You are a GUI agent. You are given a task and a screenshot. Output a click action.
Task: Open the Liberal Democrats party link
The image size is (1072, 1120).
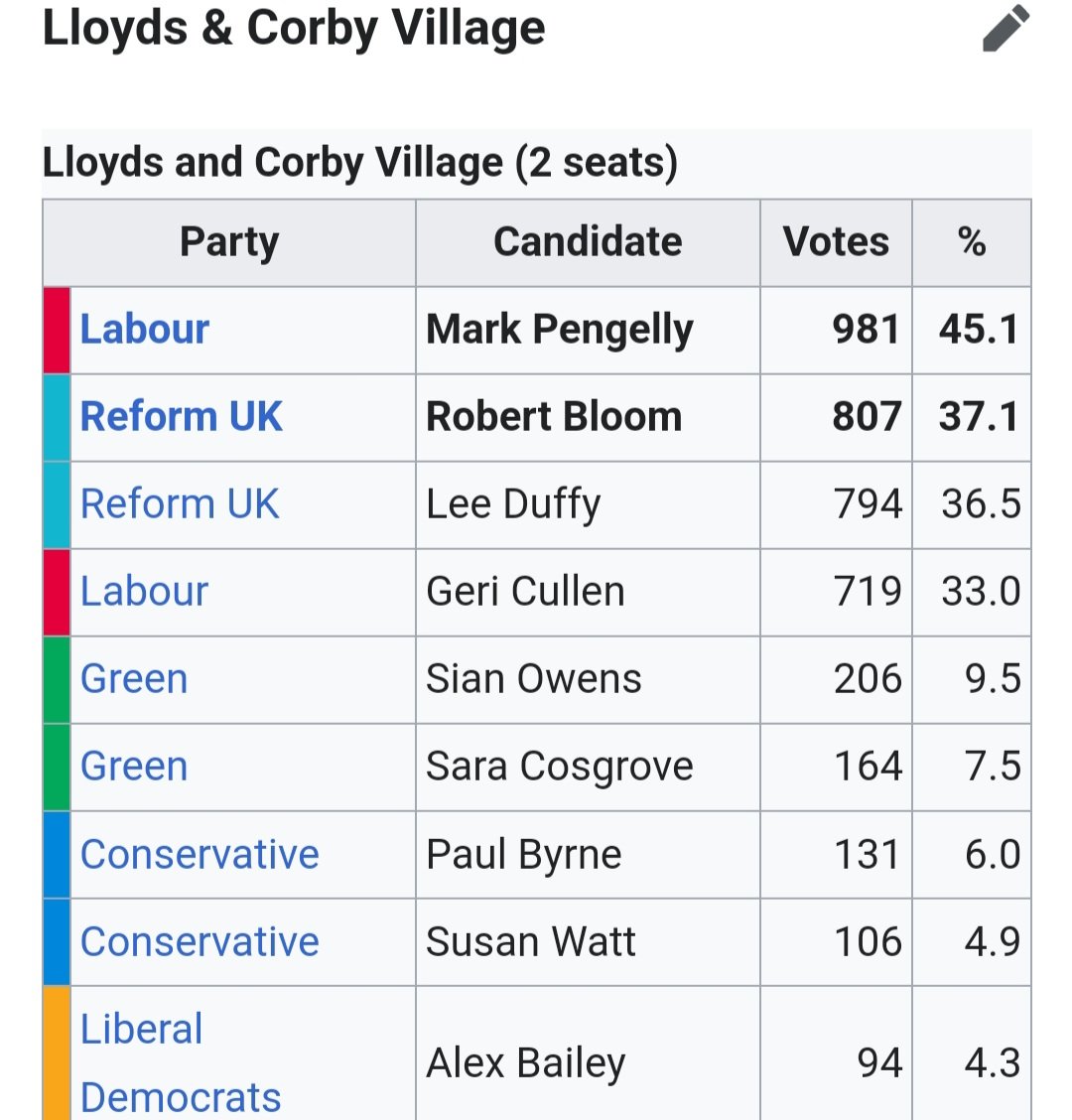[180, 1062]
